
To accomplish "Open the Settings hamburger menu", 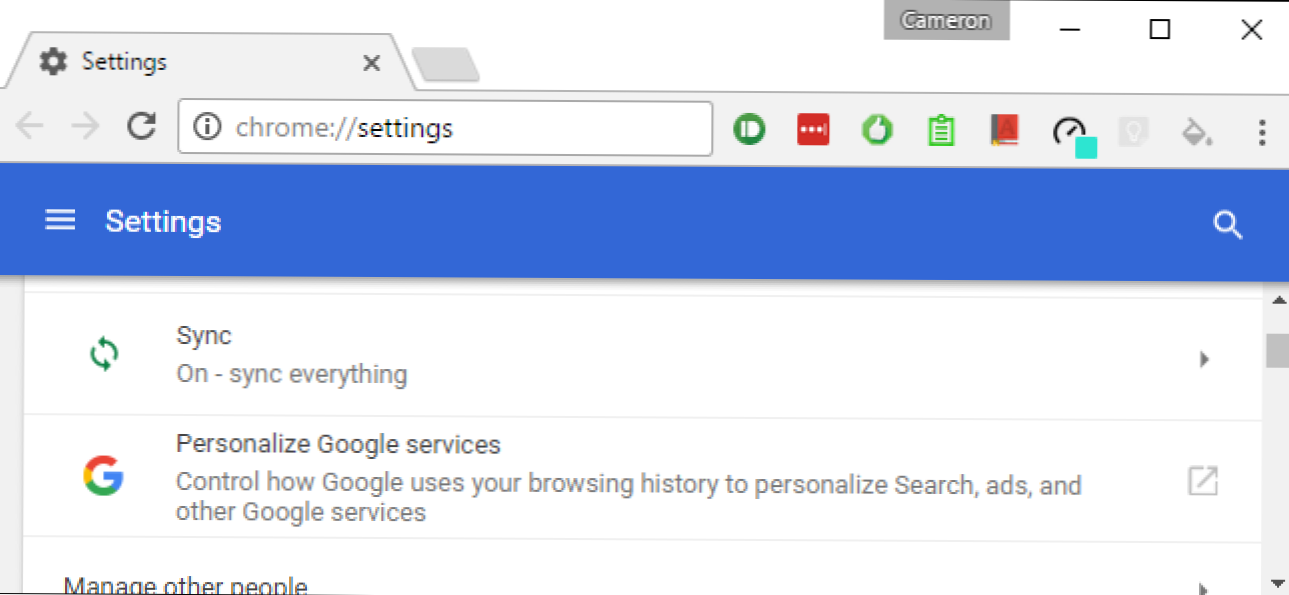I will pyautogui.click(x=60, y=221).
